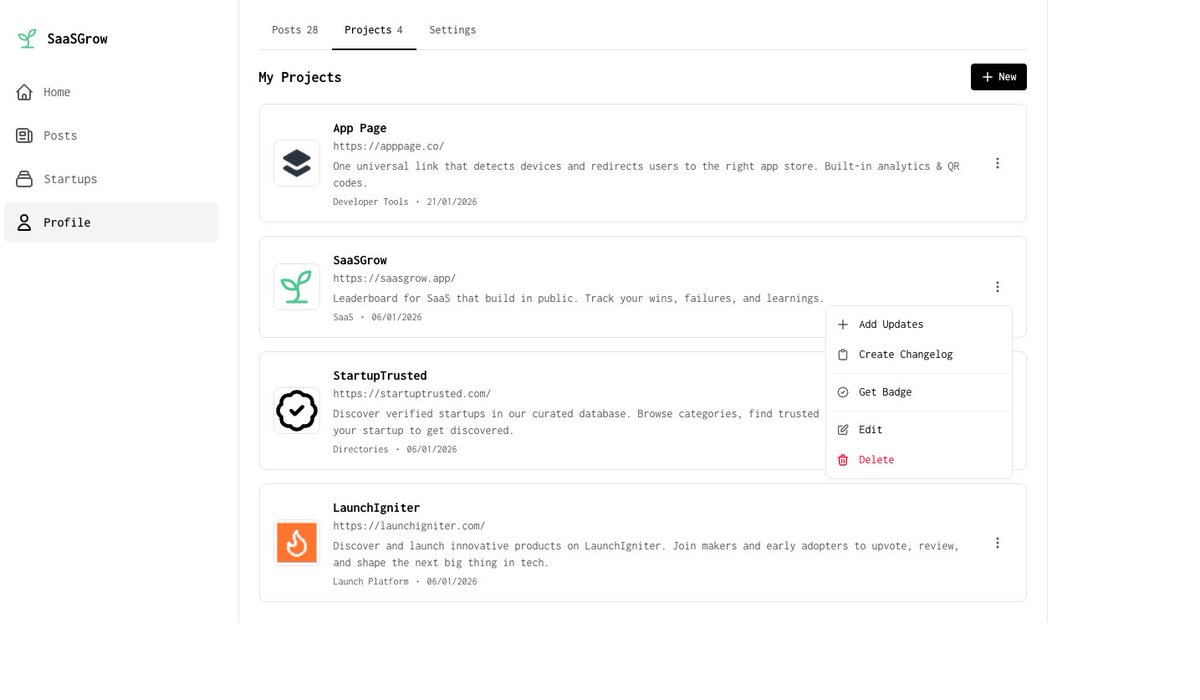
Task: Click the StartupTrusted description text
Action: pos(578,422)
